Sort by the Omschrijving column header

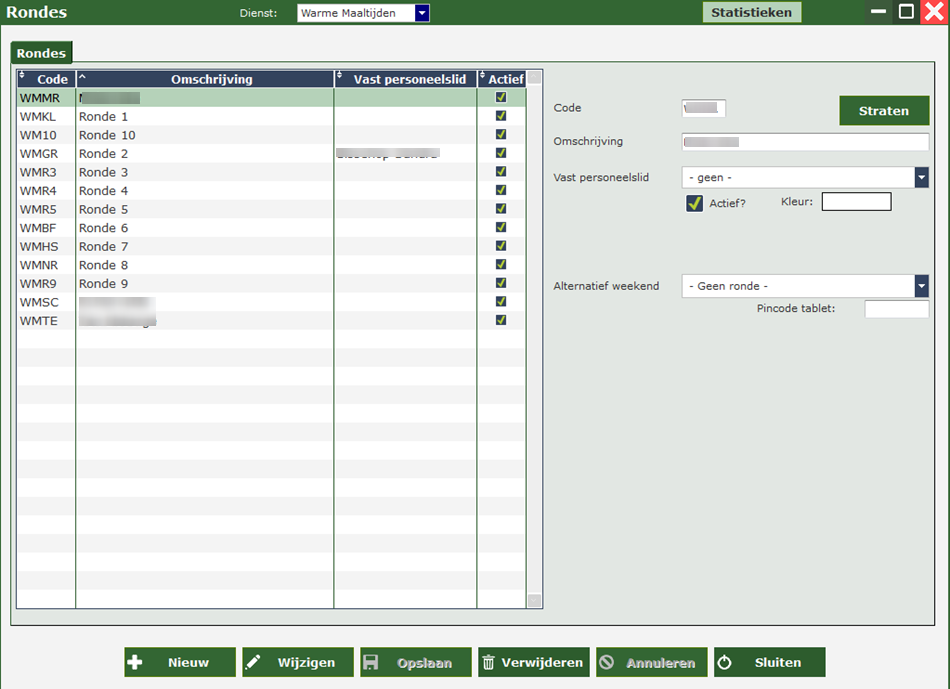pyautogui.click(x=211, y=79)
